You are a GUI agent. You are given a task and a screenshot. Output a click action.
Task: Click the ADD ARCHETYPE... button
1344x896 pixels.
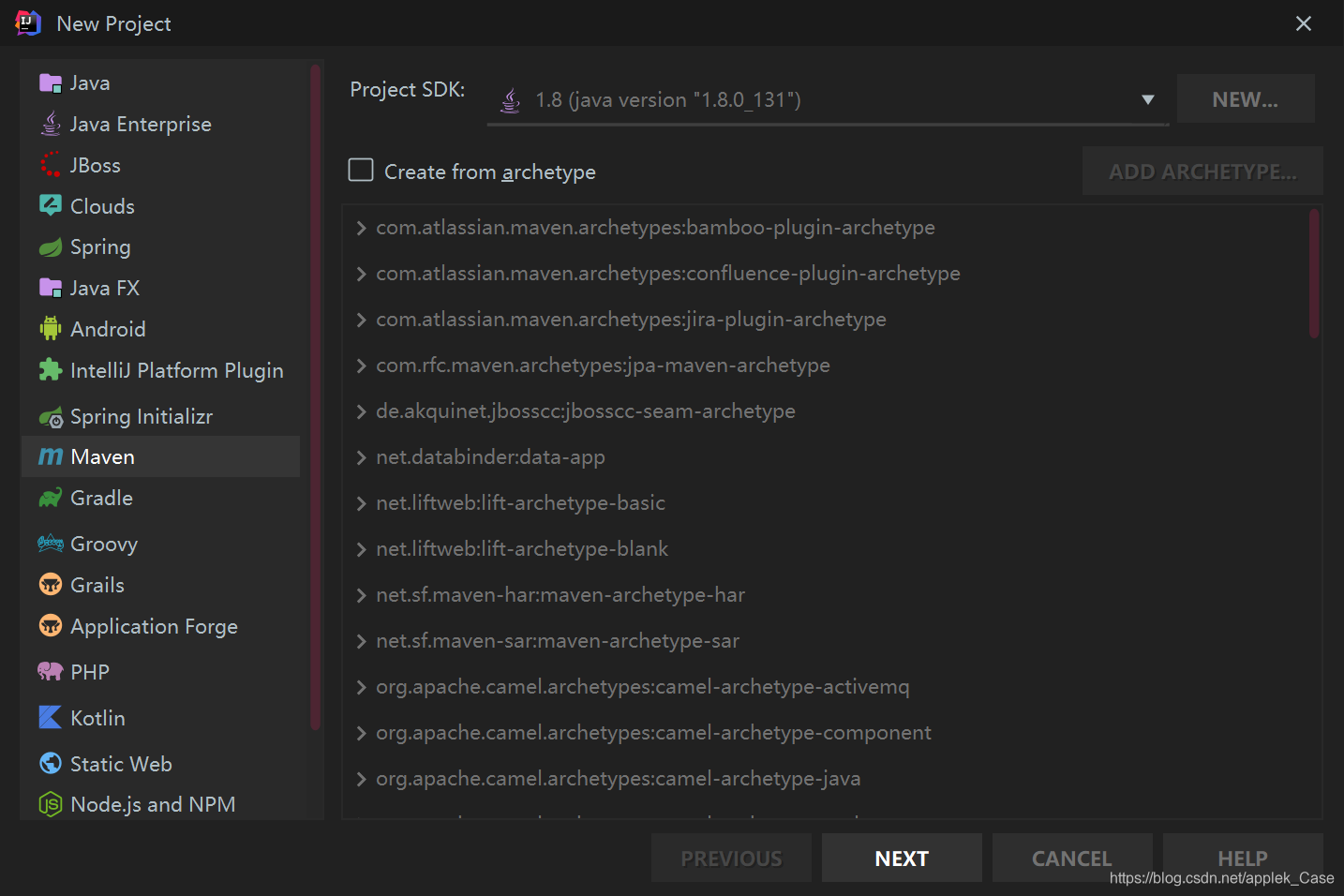pyautogui.click(x=1202, y=171)
